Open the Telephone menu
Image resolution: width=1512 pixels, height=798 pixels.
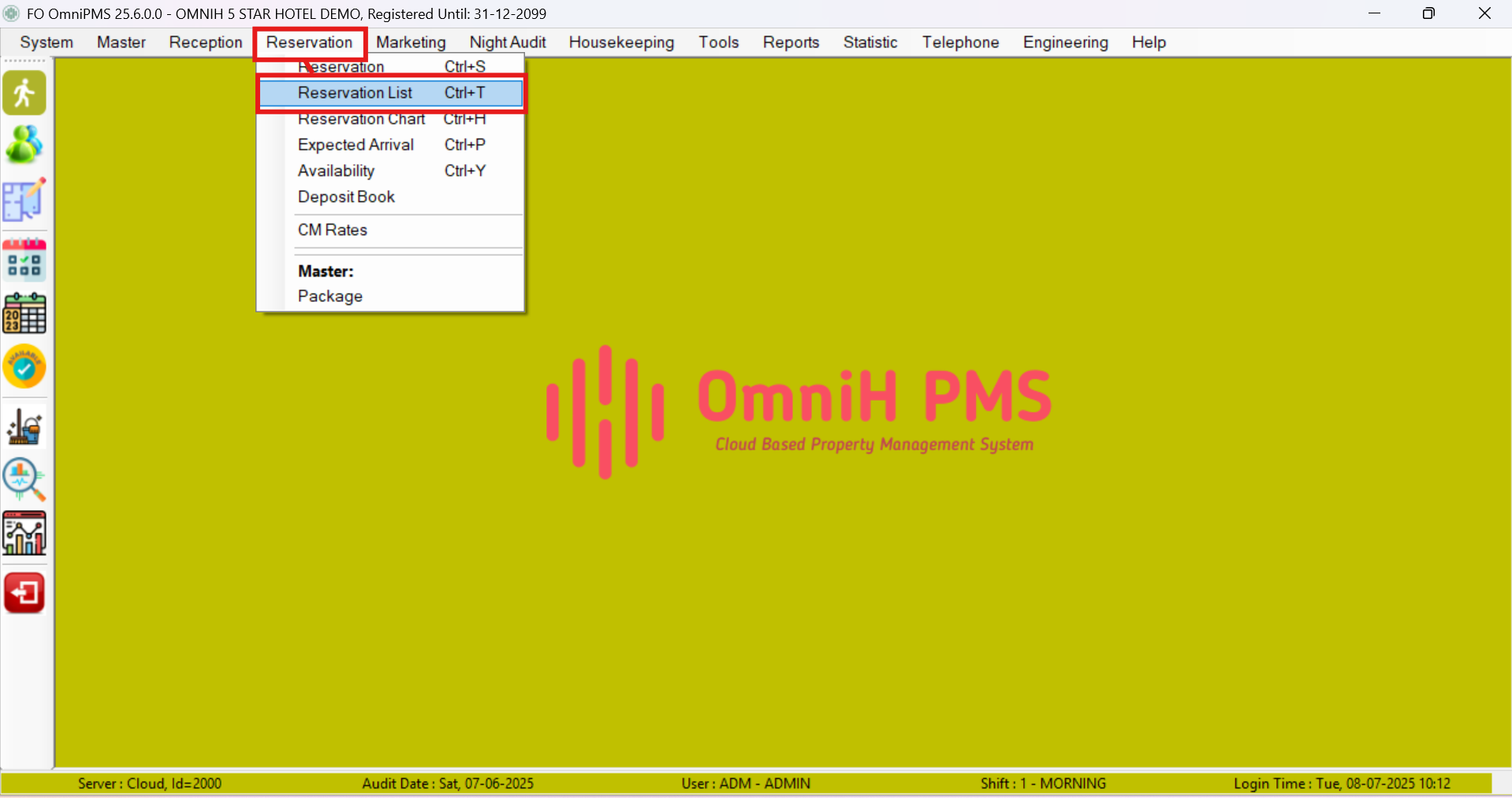pos(960,43)
